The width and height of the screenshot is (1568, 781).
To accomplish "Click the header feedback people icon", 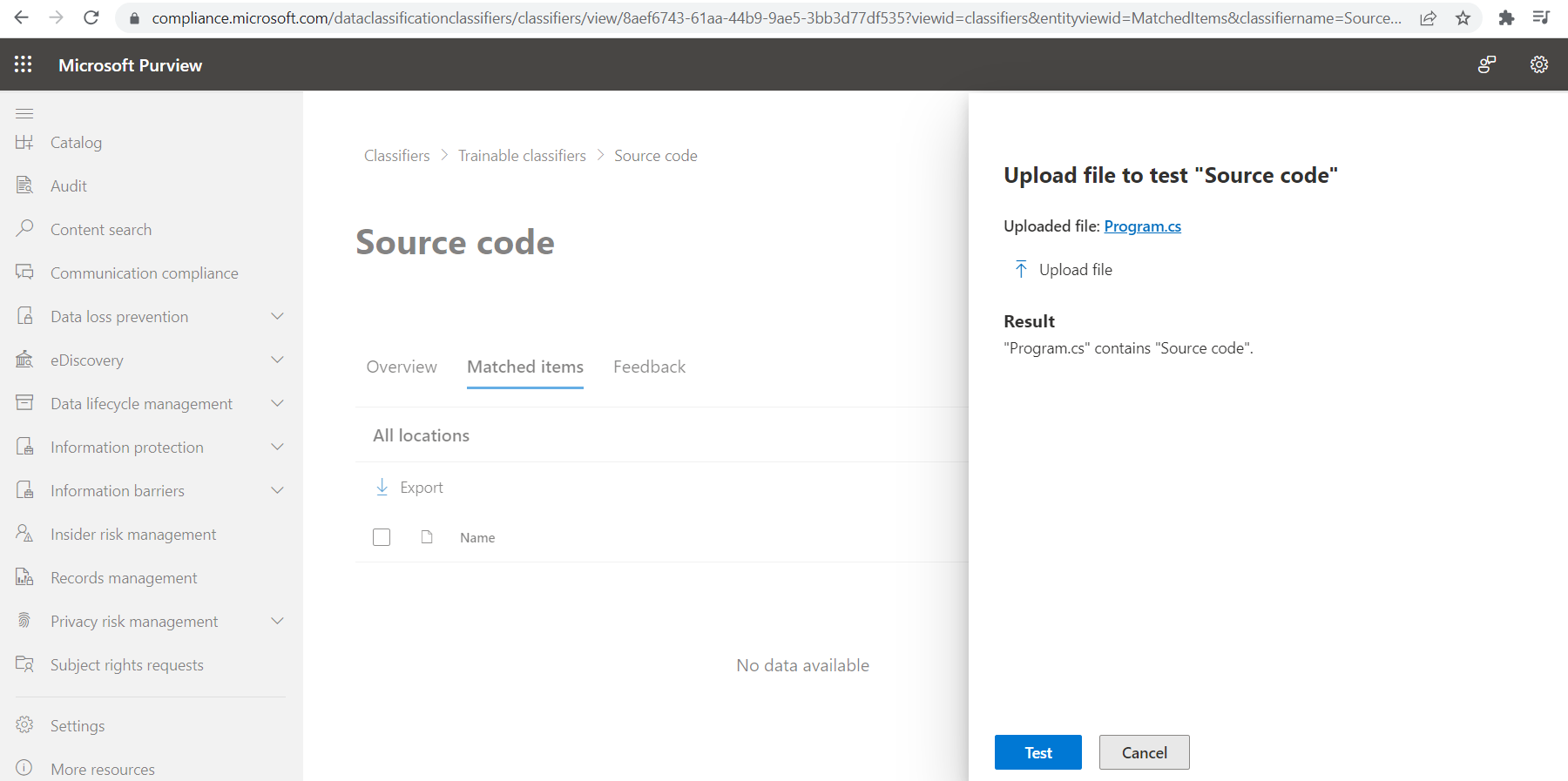I will click(1487, 64).
